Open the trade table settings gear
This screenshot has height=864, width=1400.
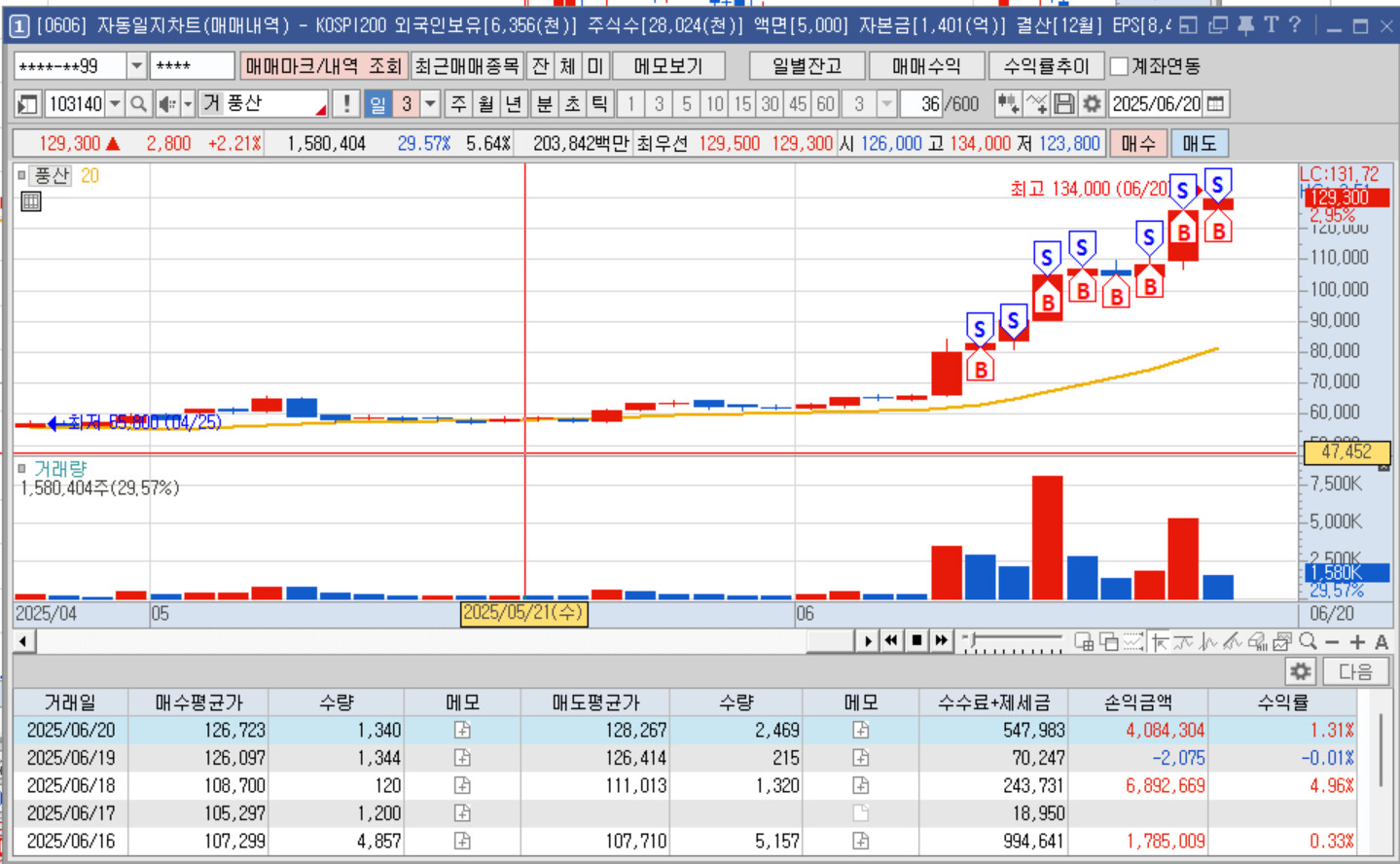(1301, 671)
